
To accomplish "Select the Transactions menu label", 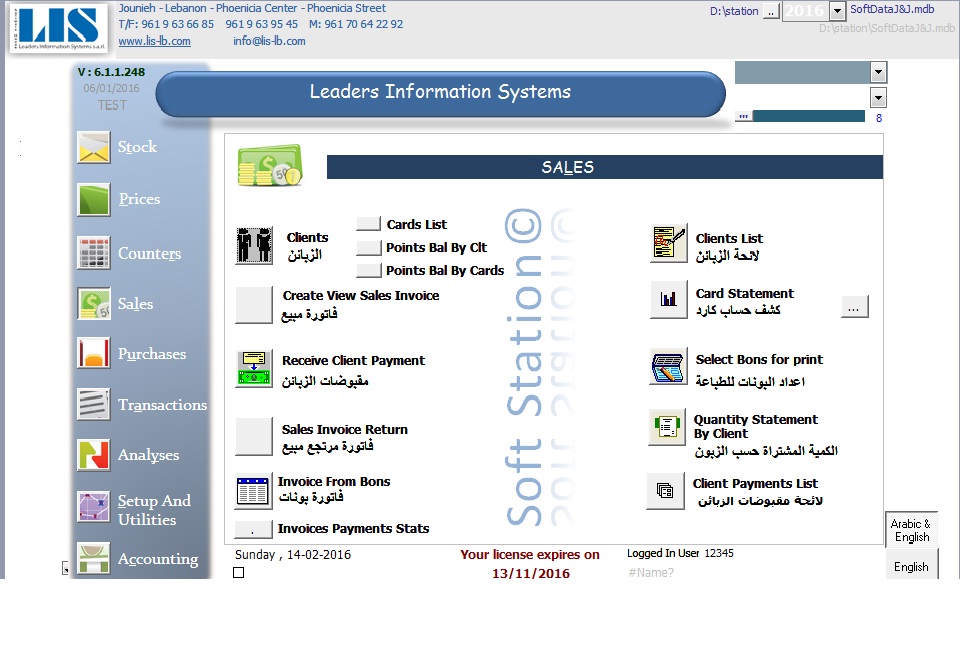I will coord(163,405).
